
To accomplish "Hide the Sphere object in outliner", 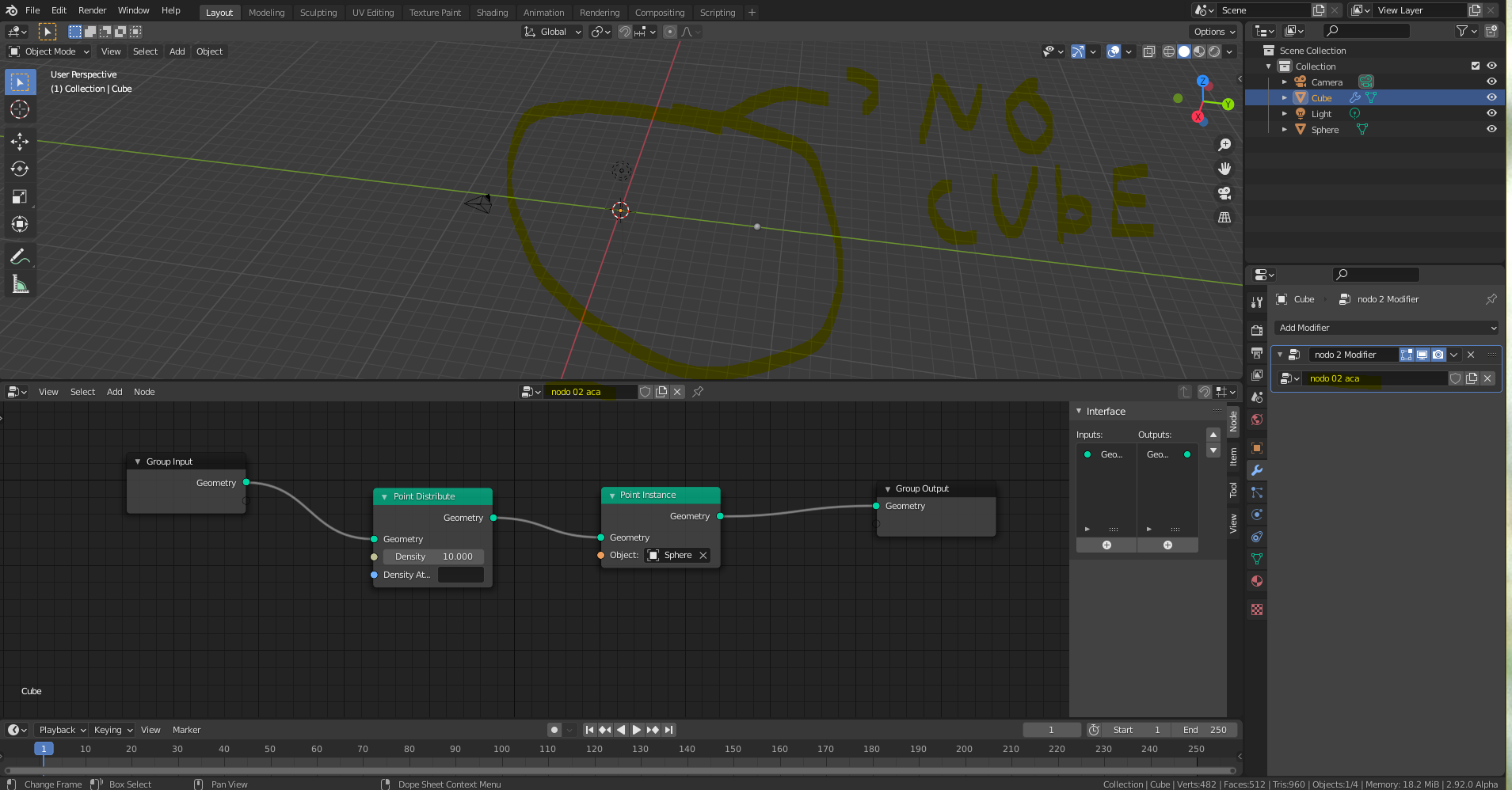I will click(1491, 129).
